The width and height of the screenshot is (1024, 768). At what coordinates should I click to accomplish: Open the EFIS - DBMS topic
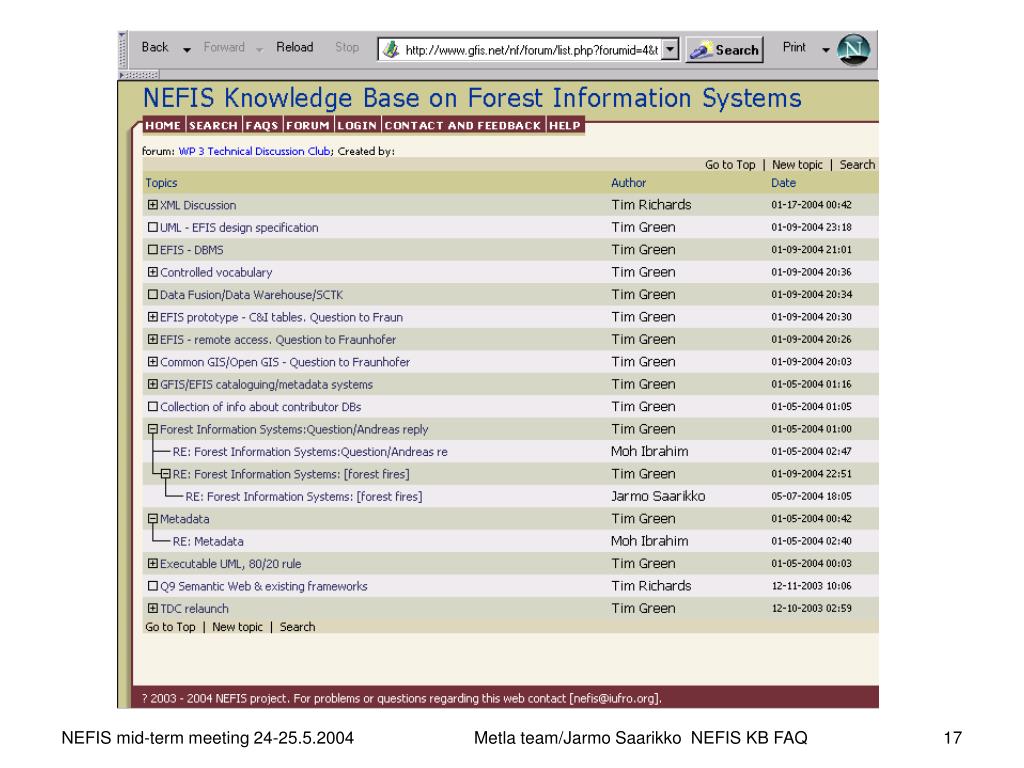(x=191, y=249)
